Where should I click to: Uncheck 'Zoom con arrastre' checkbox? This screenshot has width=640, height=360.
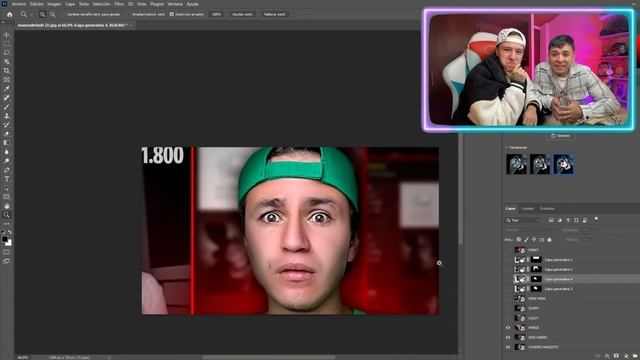click(x=171, y=14)
